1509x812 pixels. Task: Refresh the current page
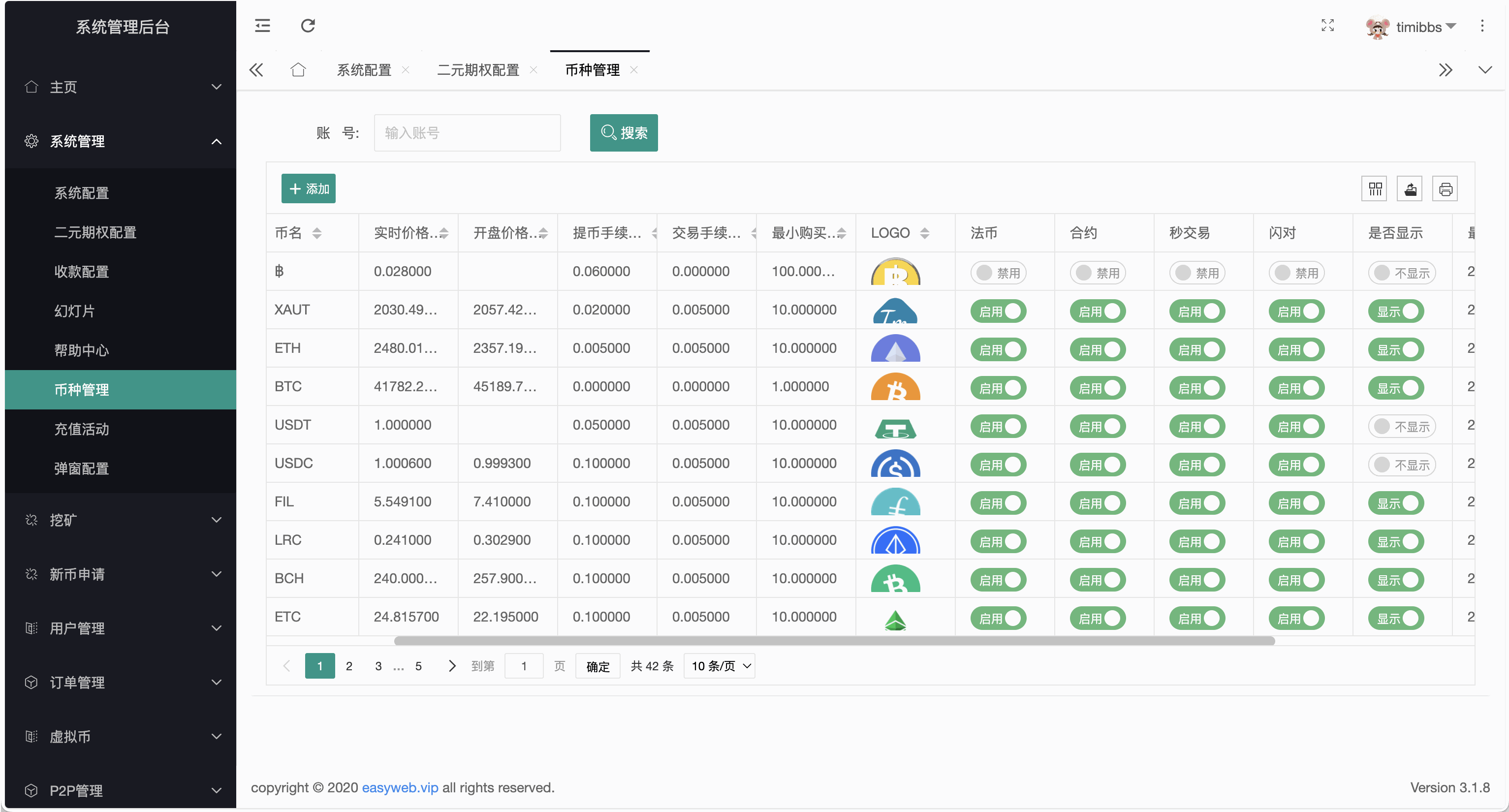click(x=307, y=26)
